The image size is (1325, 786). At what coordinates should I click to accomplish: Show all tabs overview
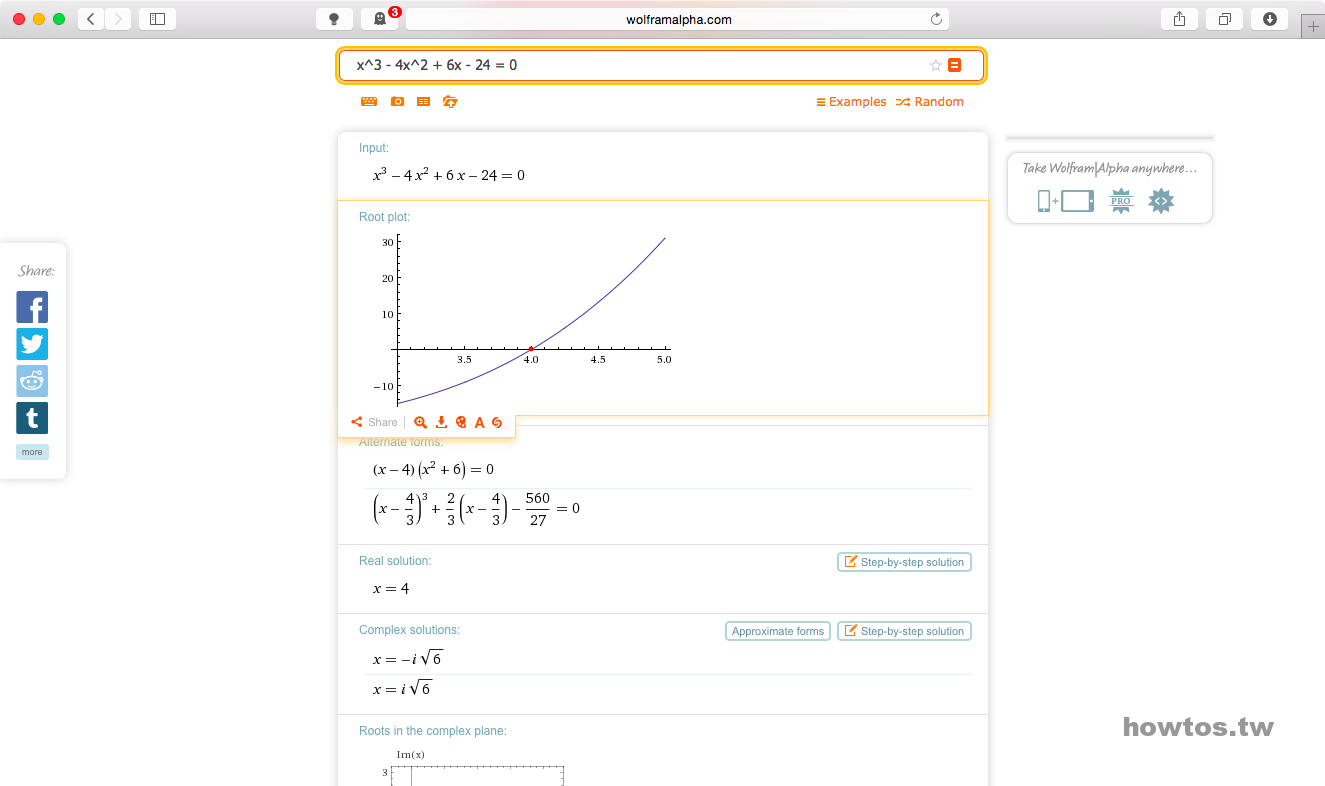[x=1225, y=19]
